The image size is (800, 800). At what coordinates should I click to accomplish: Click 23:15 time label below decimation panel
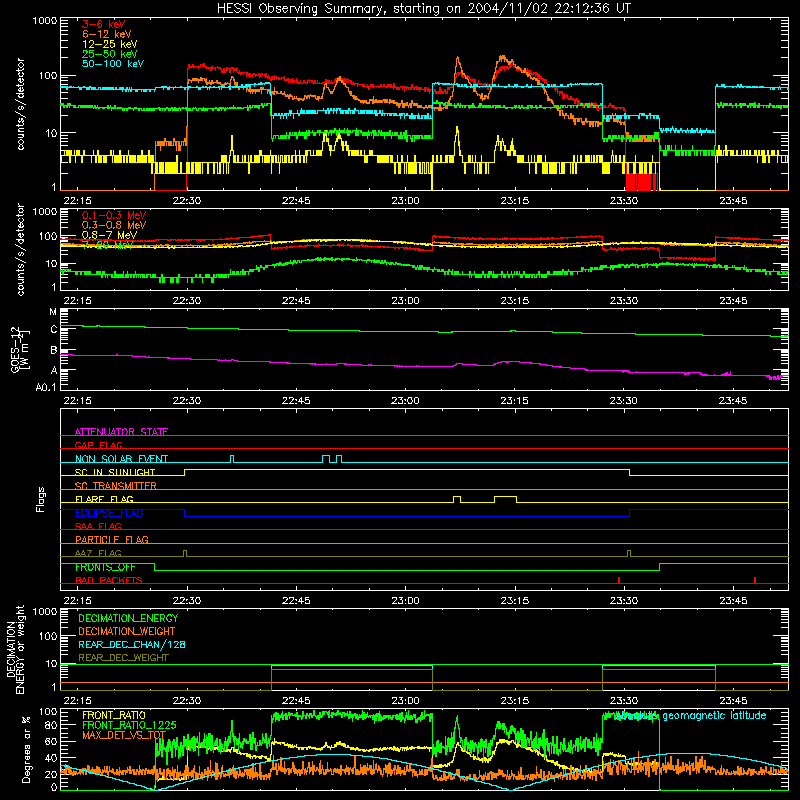point(514,701)
